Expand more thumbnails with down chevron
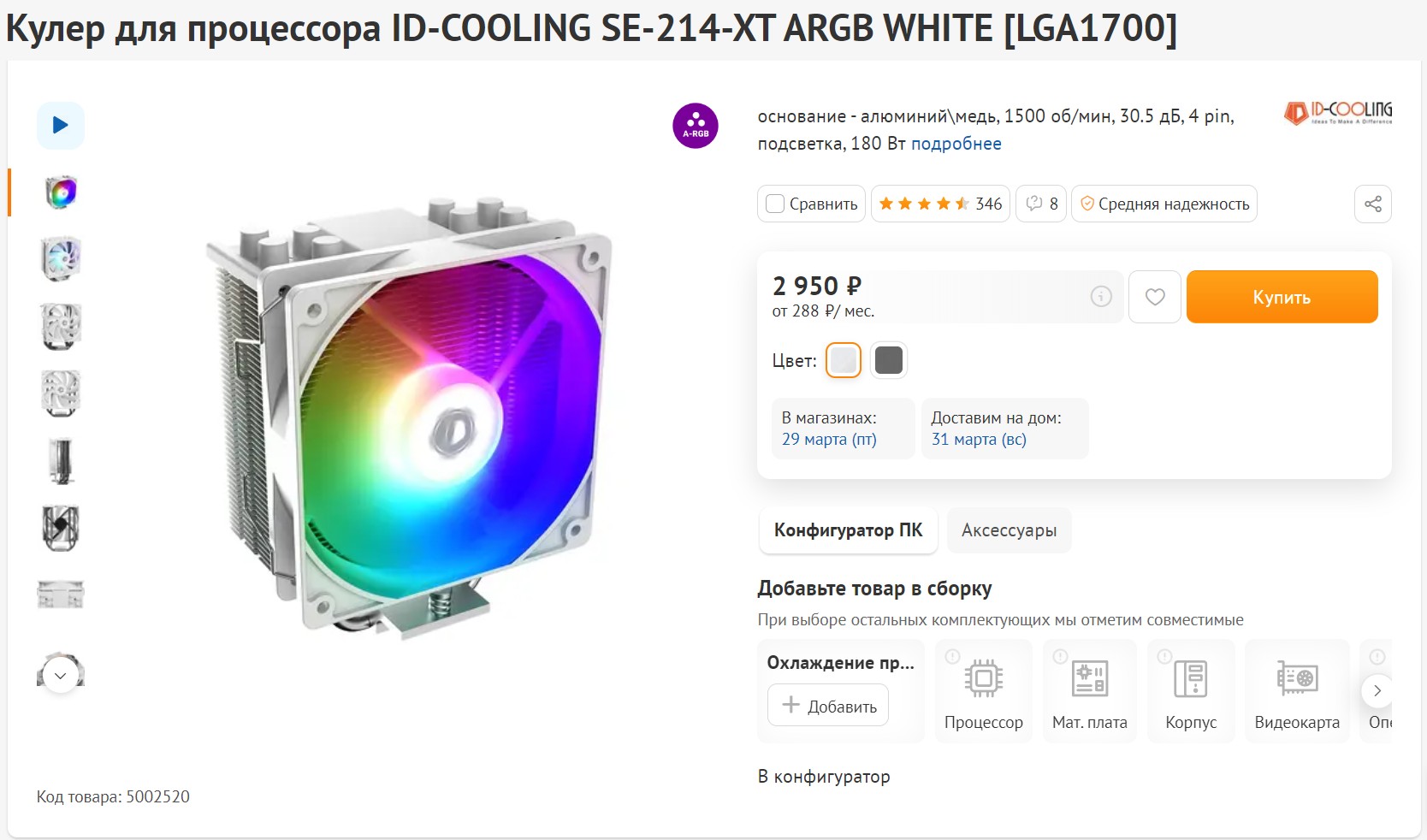The height and width of the screenshot is (840, 1427). coord(60,675)
